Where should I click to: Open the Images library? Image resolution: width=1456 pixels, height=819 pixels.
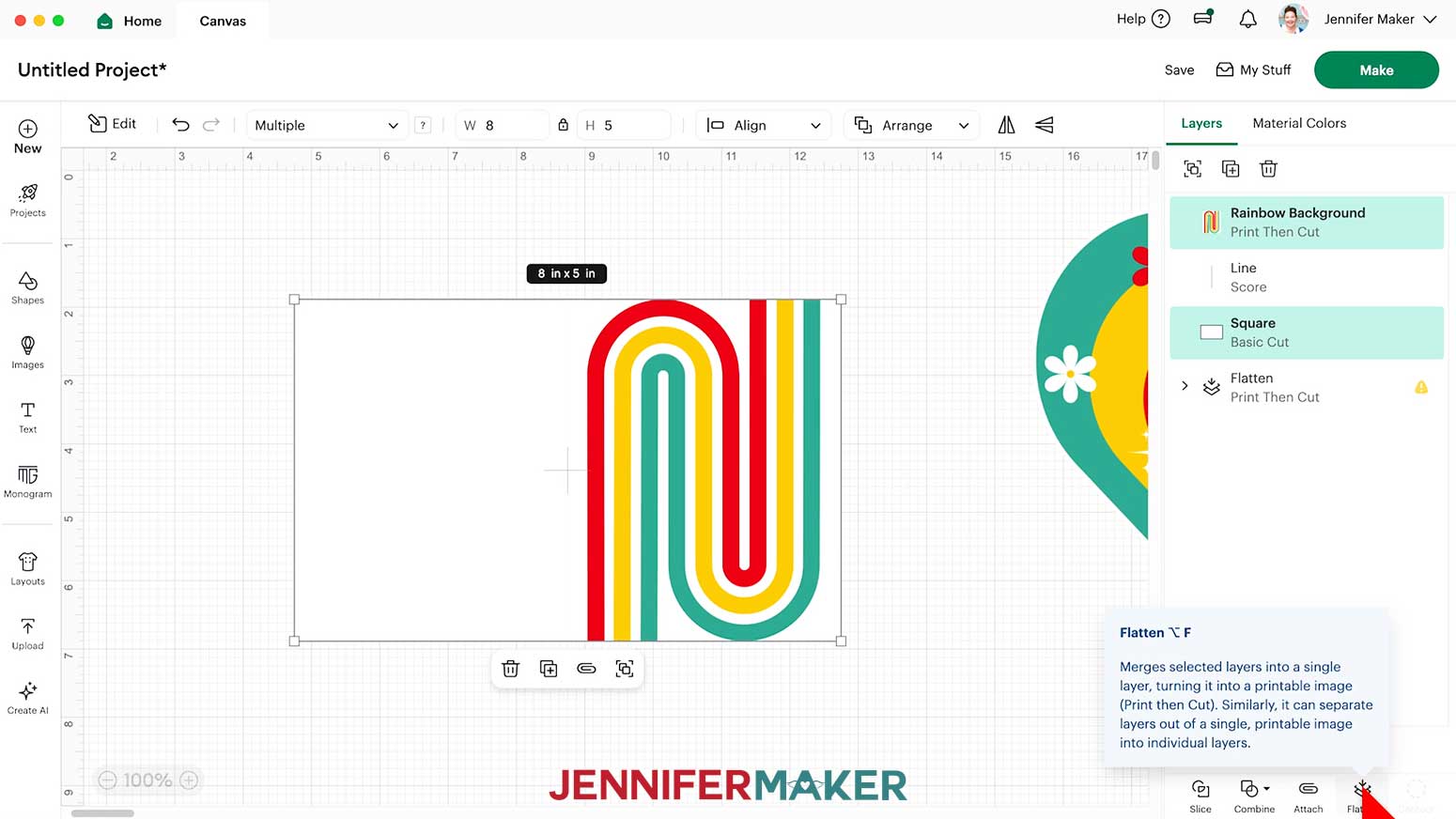(28, 352)
